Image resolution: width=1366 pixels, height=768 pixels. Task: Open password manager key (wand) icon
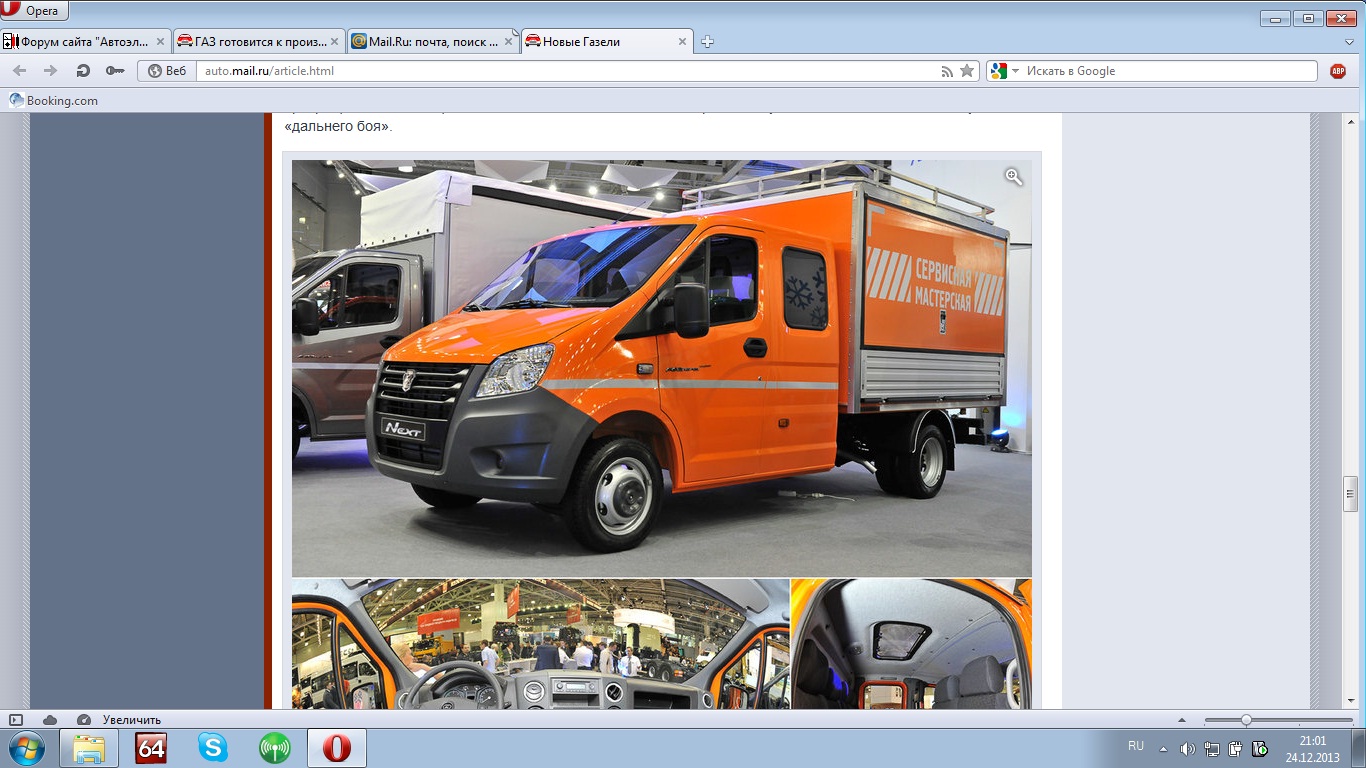coord(115,71)
